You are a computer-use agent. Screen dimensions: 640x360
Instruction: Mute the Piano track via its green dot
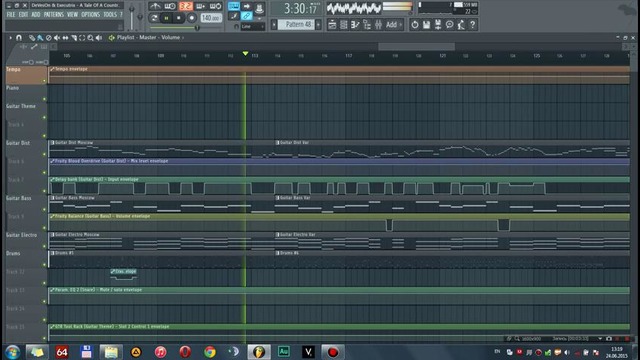pos(44,99)
